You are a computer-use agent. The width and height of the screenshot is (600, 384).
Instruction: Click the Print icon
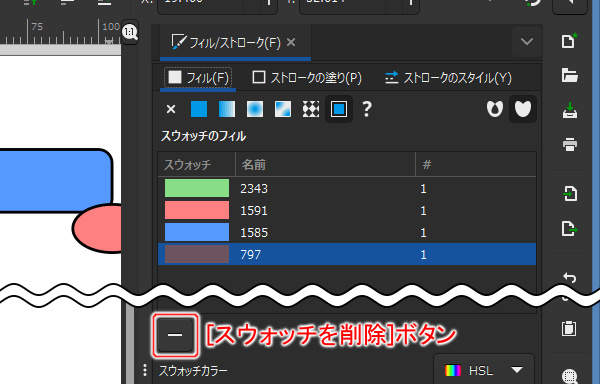pos(570,145)
